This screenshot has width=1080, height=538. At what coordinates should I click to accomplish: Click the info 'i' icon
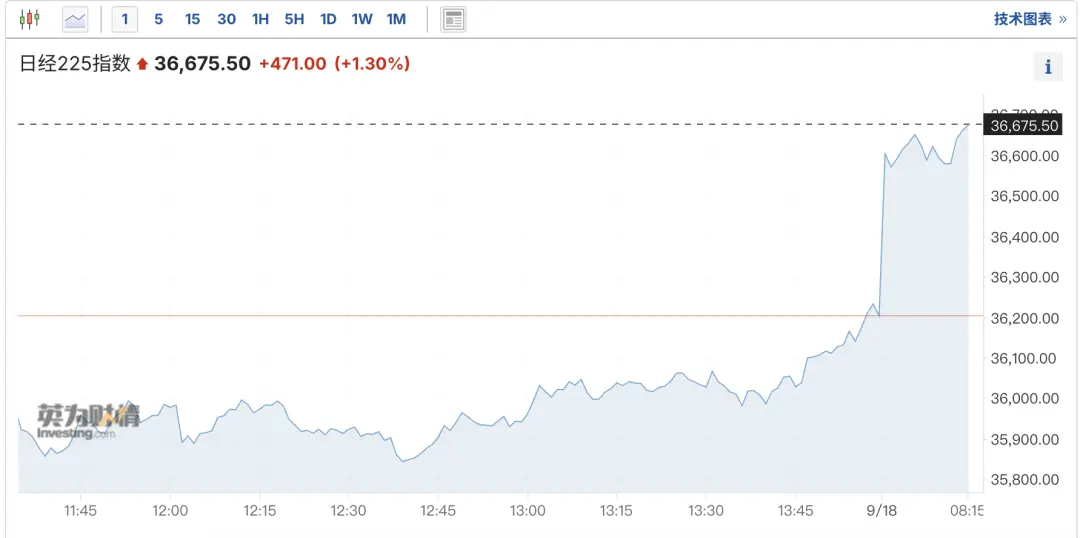(x=1048, y=67)
